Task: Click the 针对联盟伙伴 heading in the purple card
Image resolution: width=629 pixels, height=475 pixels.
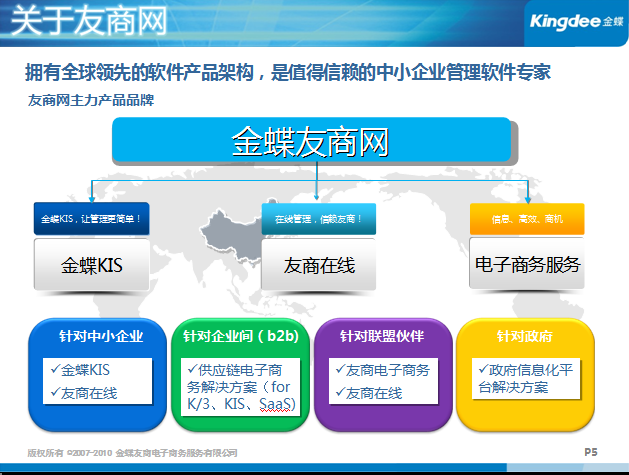Action: pos(381,336)
